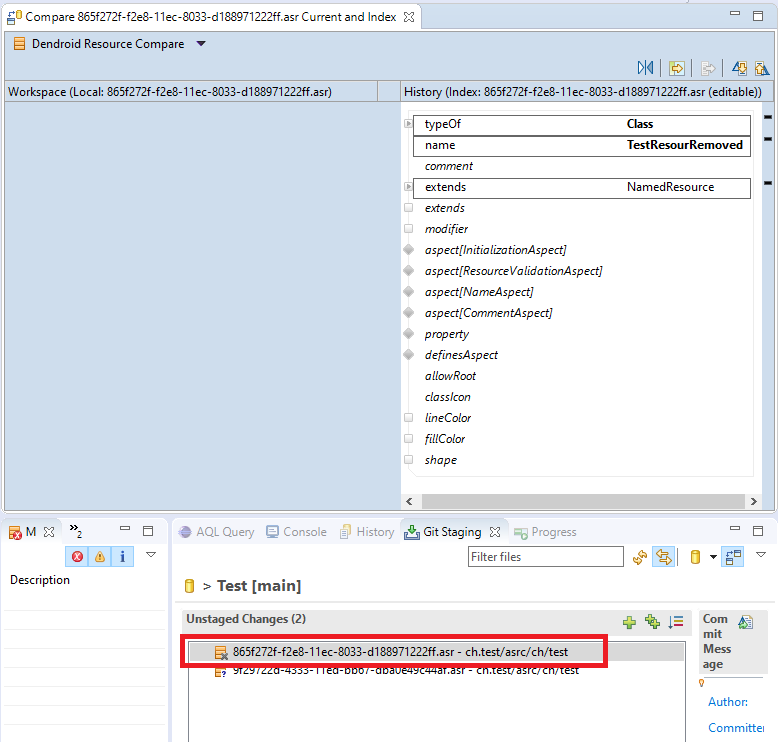This screenshot has width=778, height=742.
Task: Switch to the History tab
Action: [367, 532]
